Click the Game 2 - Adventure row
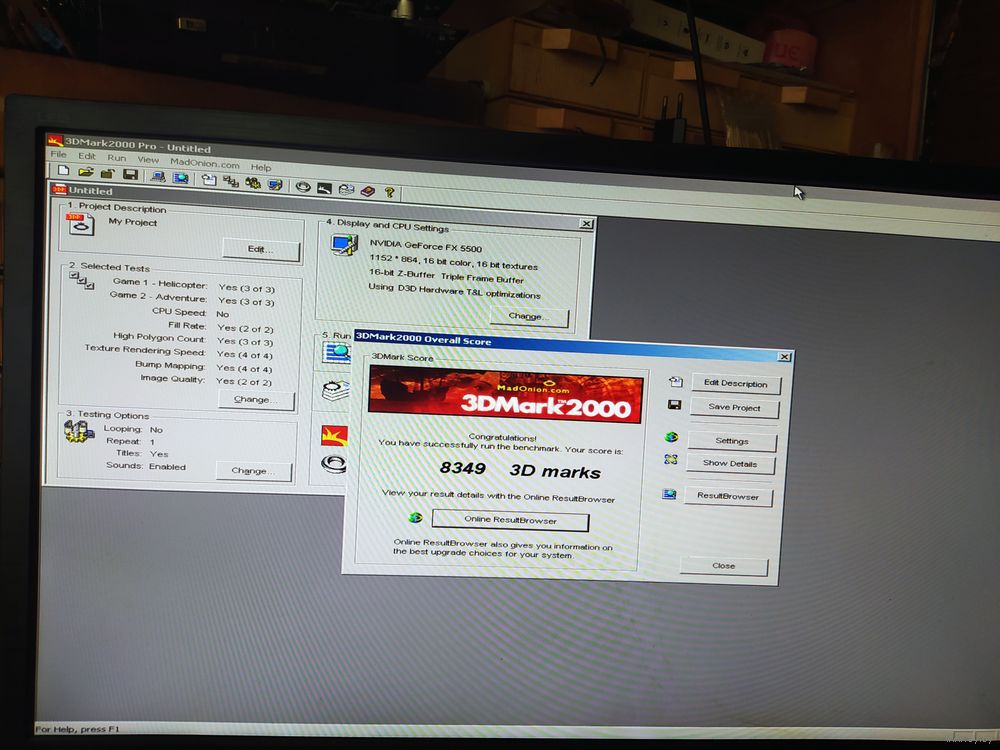The width and height of the screenshot is (1000, 750). [191, 298]
